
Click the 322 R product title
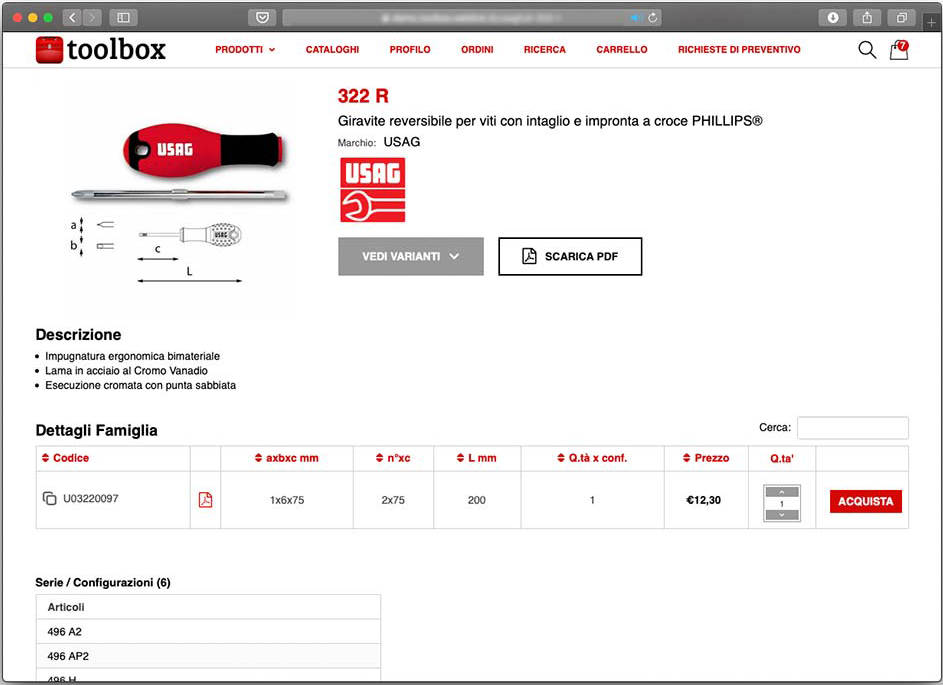pos(363,96)
